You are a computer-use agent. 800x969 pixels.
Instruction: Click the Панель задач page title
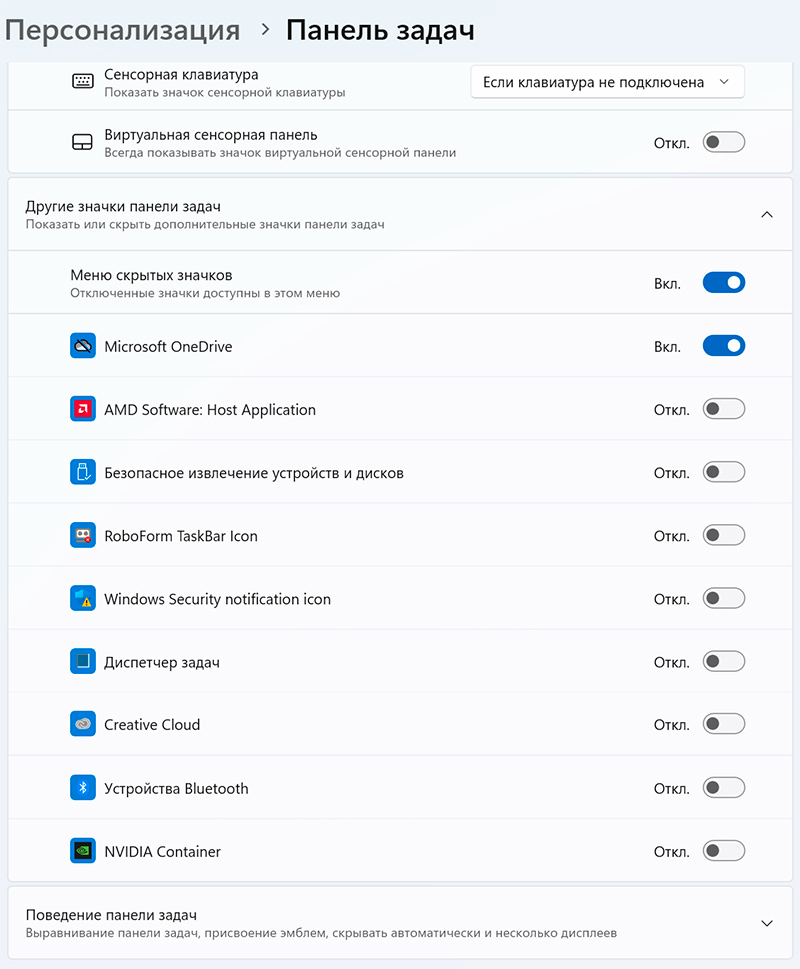point(380,30)
